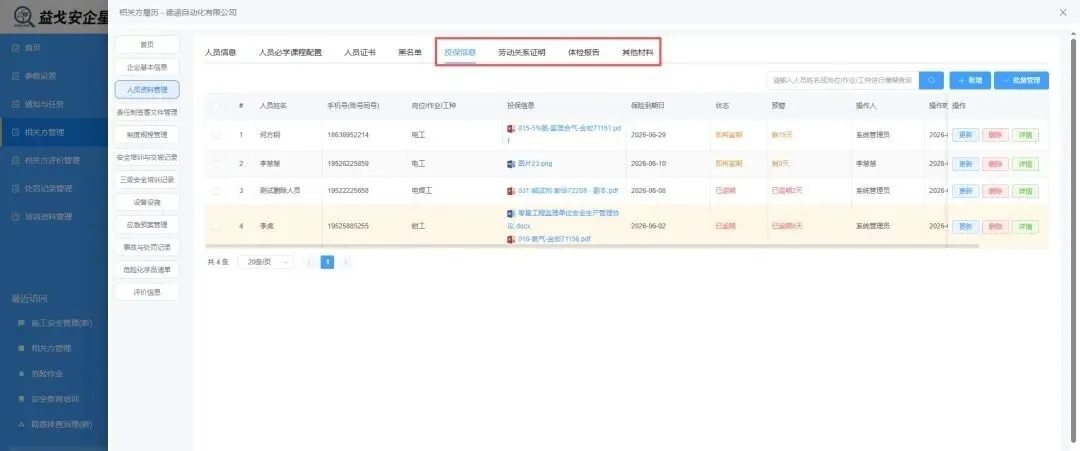The height and width of the screenshot is (451, 1080).
Task: Open 责任制签署文件管理 in side menu
Action: 147,112
